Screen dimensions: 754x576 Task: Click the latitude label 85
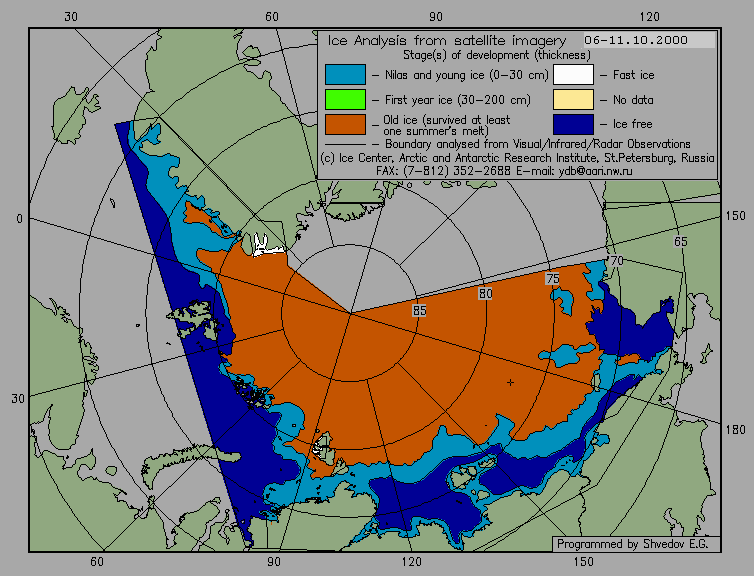click(x=419, y=311)
